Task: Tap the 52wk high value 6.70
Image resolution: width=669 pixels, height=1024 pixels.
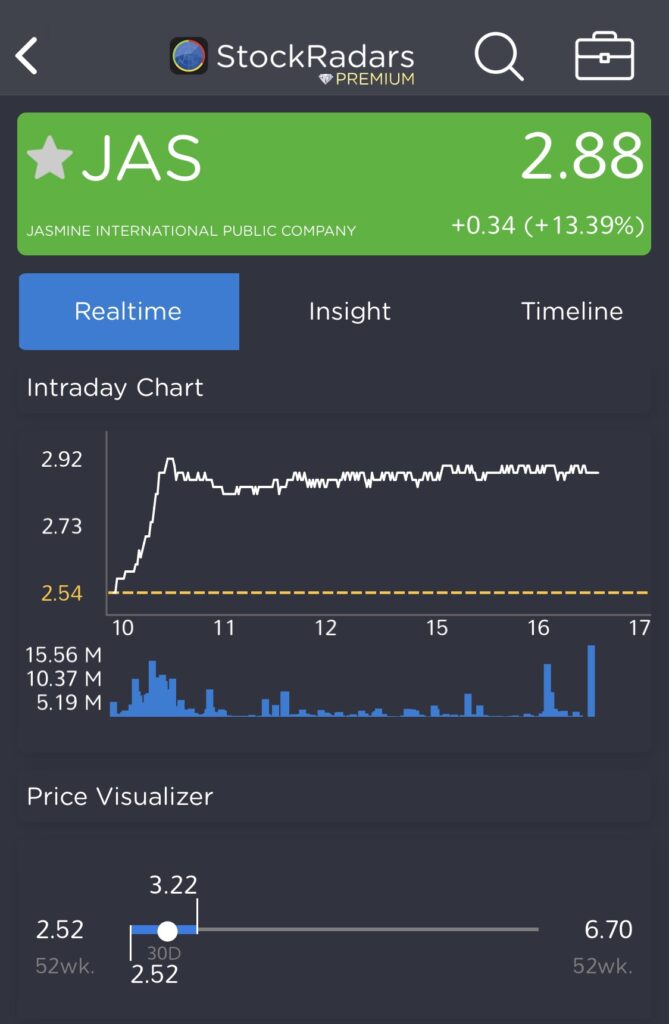Action: point(608,930)
